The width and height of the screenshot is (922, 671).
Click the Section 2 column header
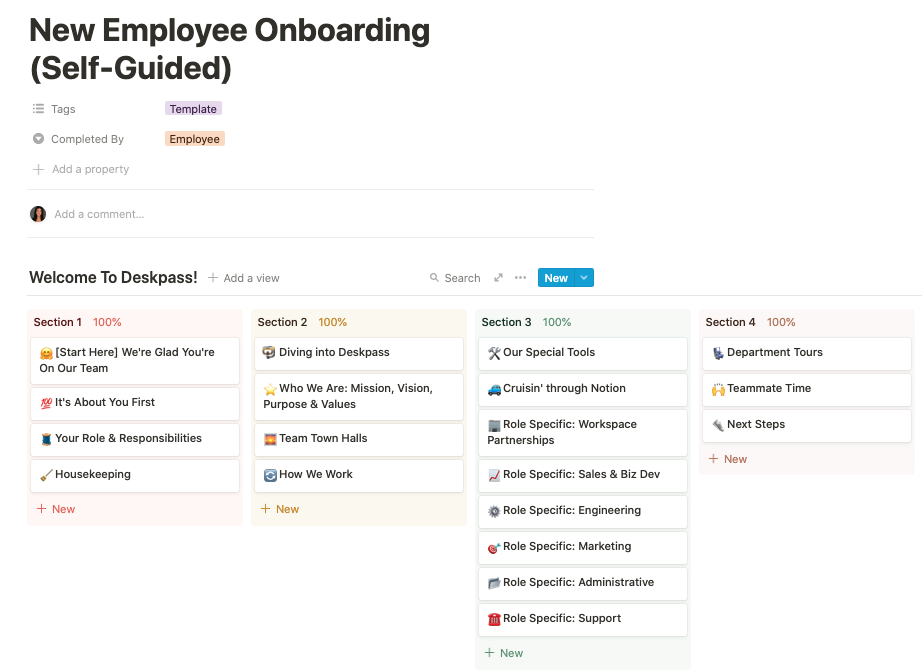(282, 322)
